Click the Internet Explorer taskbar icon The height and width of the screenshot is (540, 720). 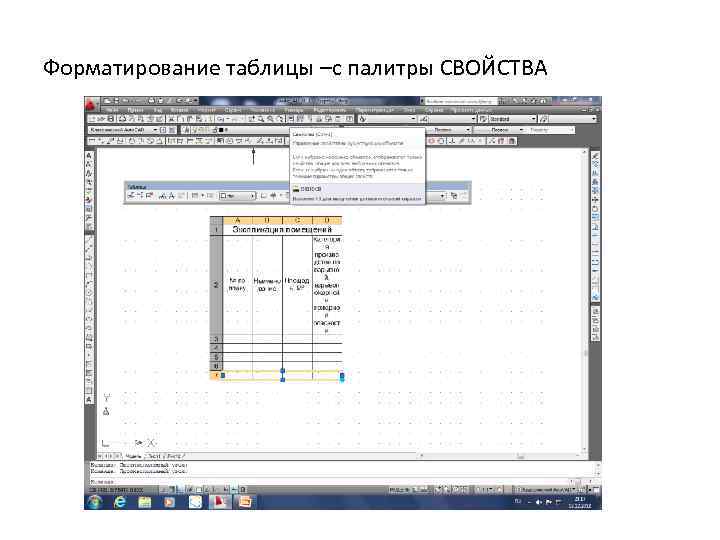119,502
